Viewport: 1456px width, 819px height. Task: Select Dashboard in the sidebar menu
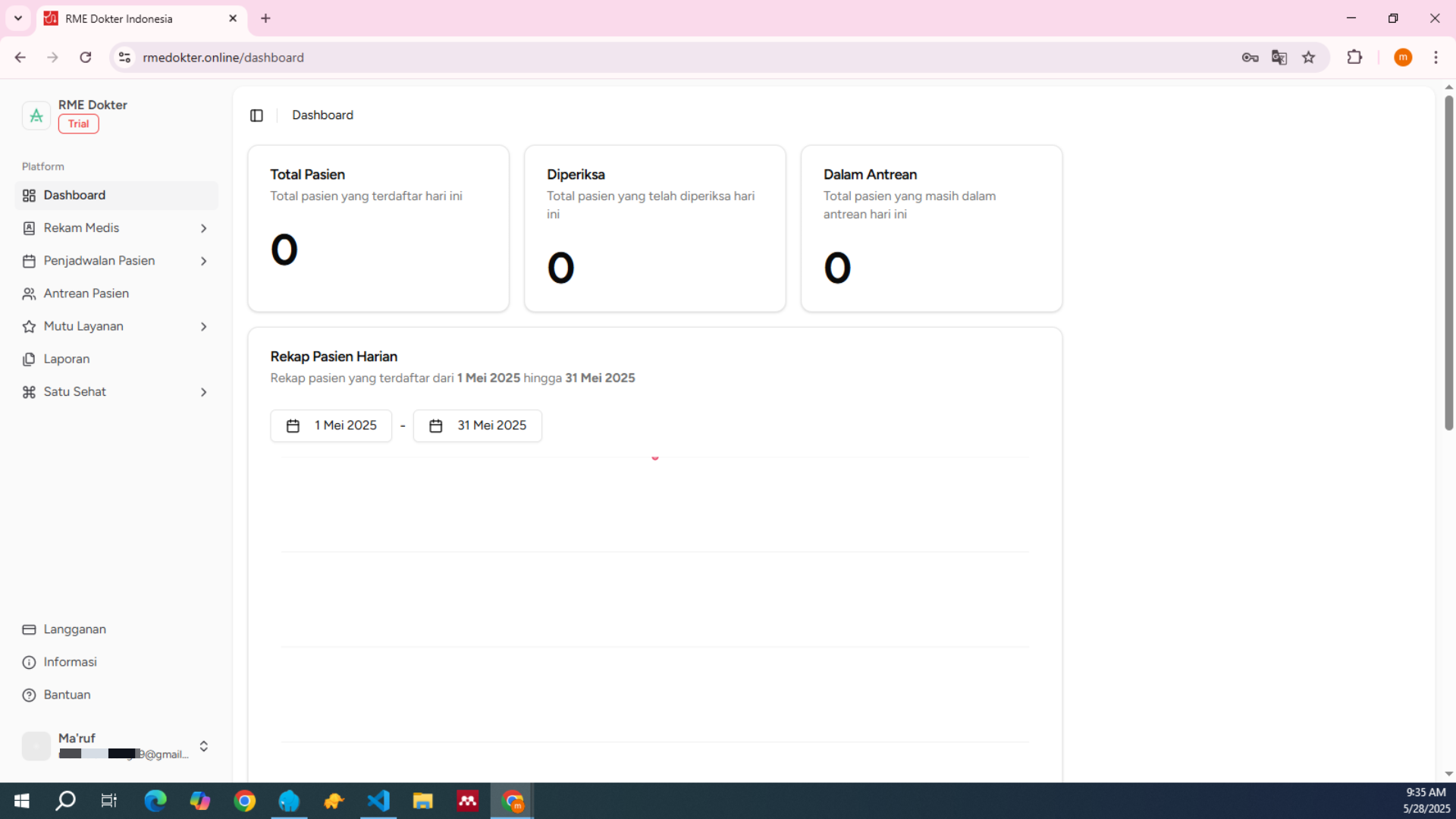74,196
